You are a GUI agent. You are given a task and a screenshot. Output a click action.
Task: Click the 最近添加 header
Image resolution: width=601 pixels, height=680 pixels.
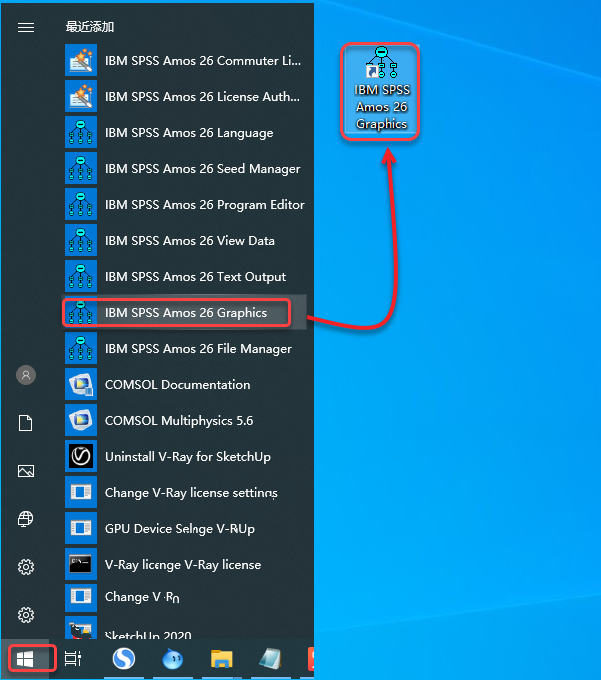tap(90, 27)
